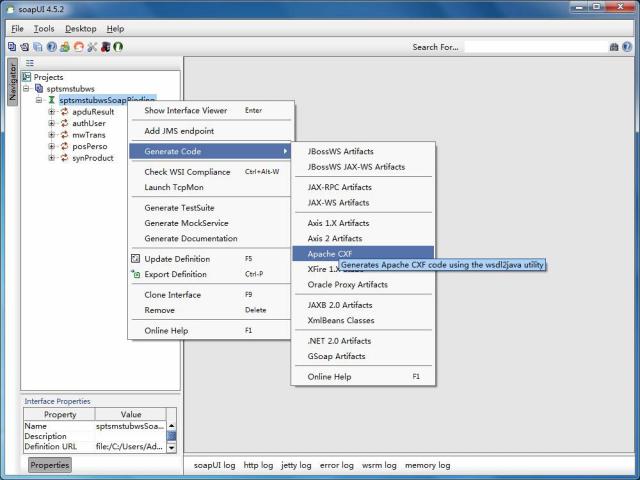
Task: Toggle the Properties button at bottom left
Action: [x=49, y=465]
